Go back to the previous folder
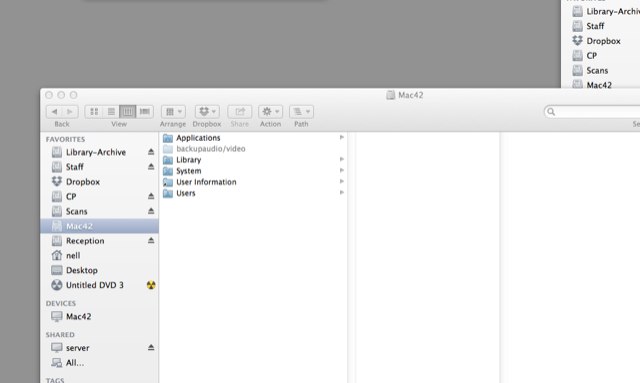Viewport: 640px width, 383px height. coord(54,111)
